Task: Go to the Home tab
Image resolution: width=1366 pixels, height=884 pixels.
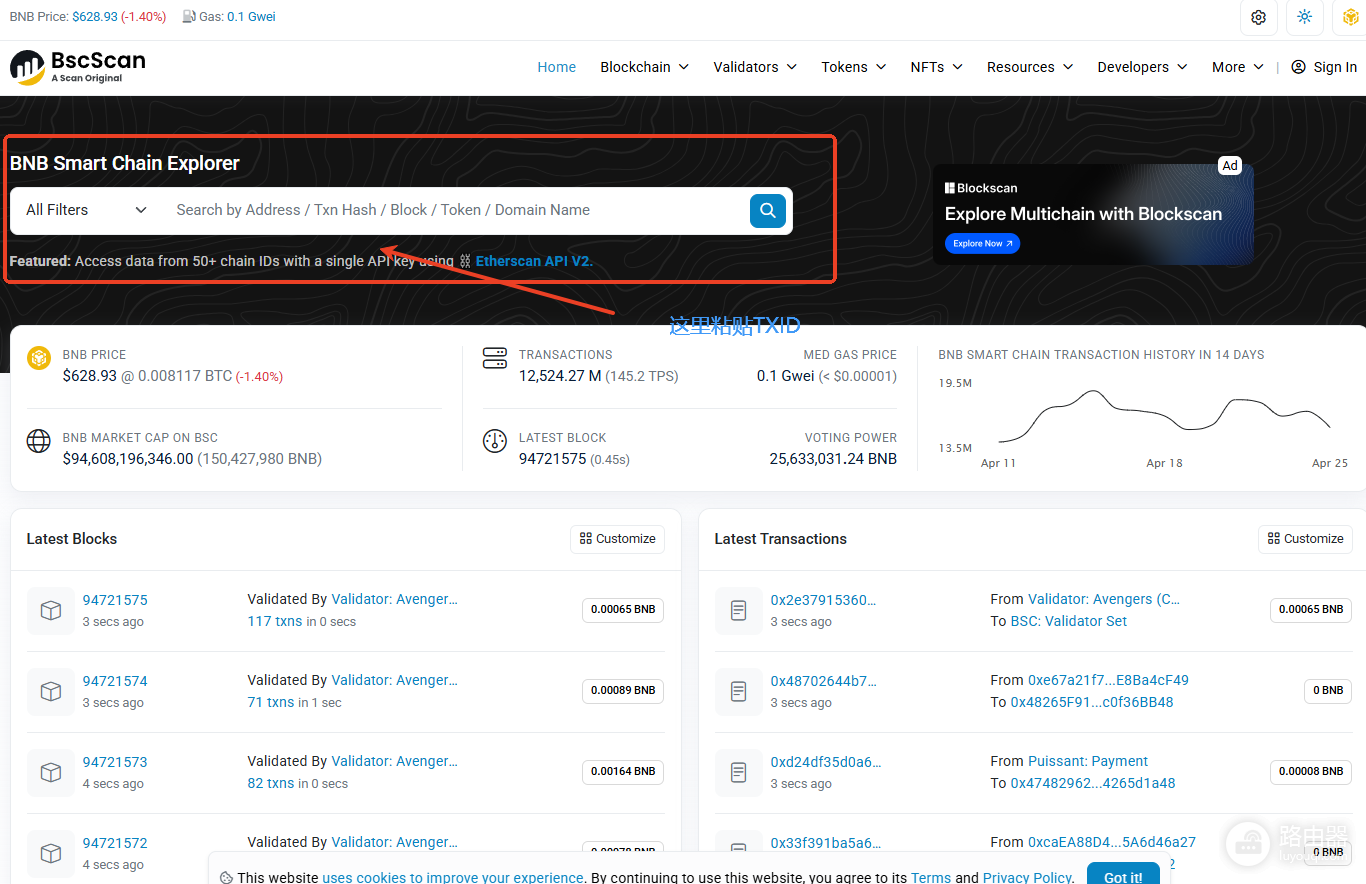Action: click(557, 67)
